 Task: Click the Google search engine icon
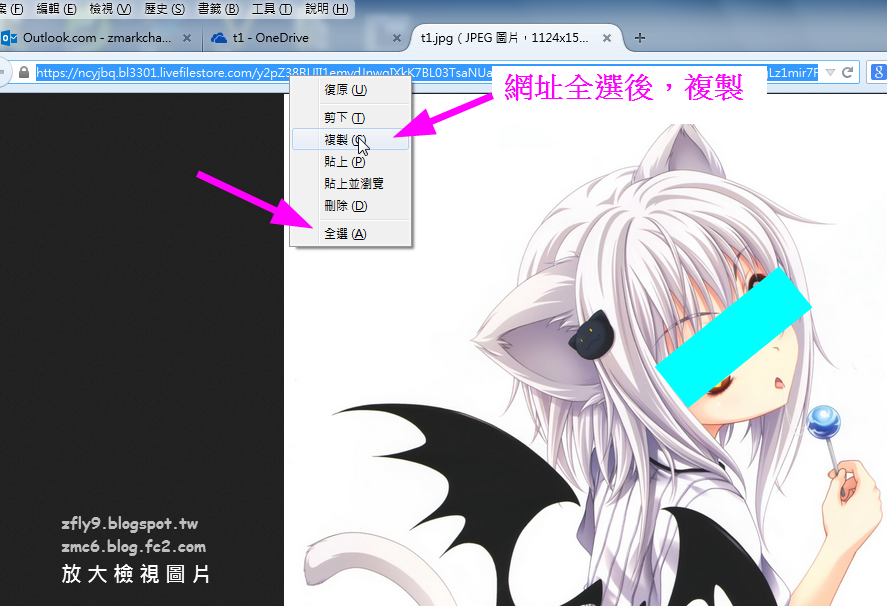tap(879, 72)
